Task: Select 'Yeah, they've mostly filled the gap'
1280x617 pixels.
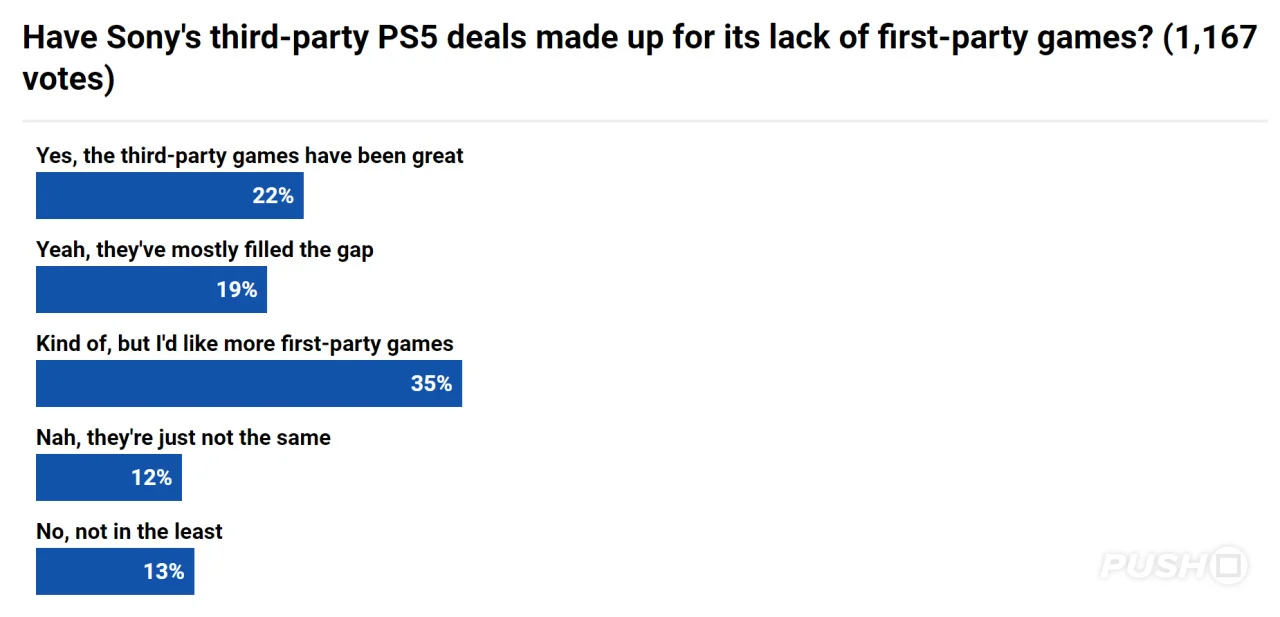Action: (x=205, y=249)
